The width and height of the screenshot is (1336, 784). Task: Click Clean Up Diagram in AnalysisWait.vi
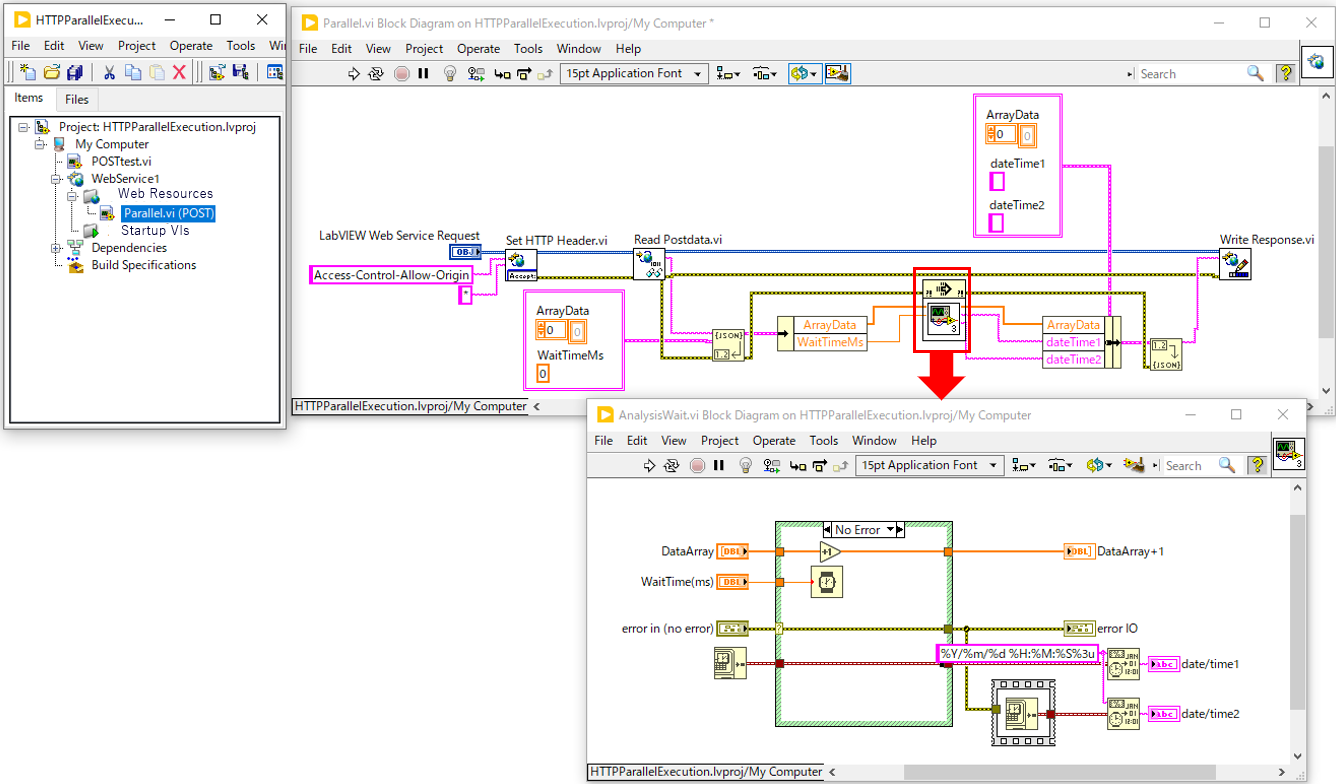[1133, 465]
